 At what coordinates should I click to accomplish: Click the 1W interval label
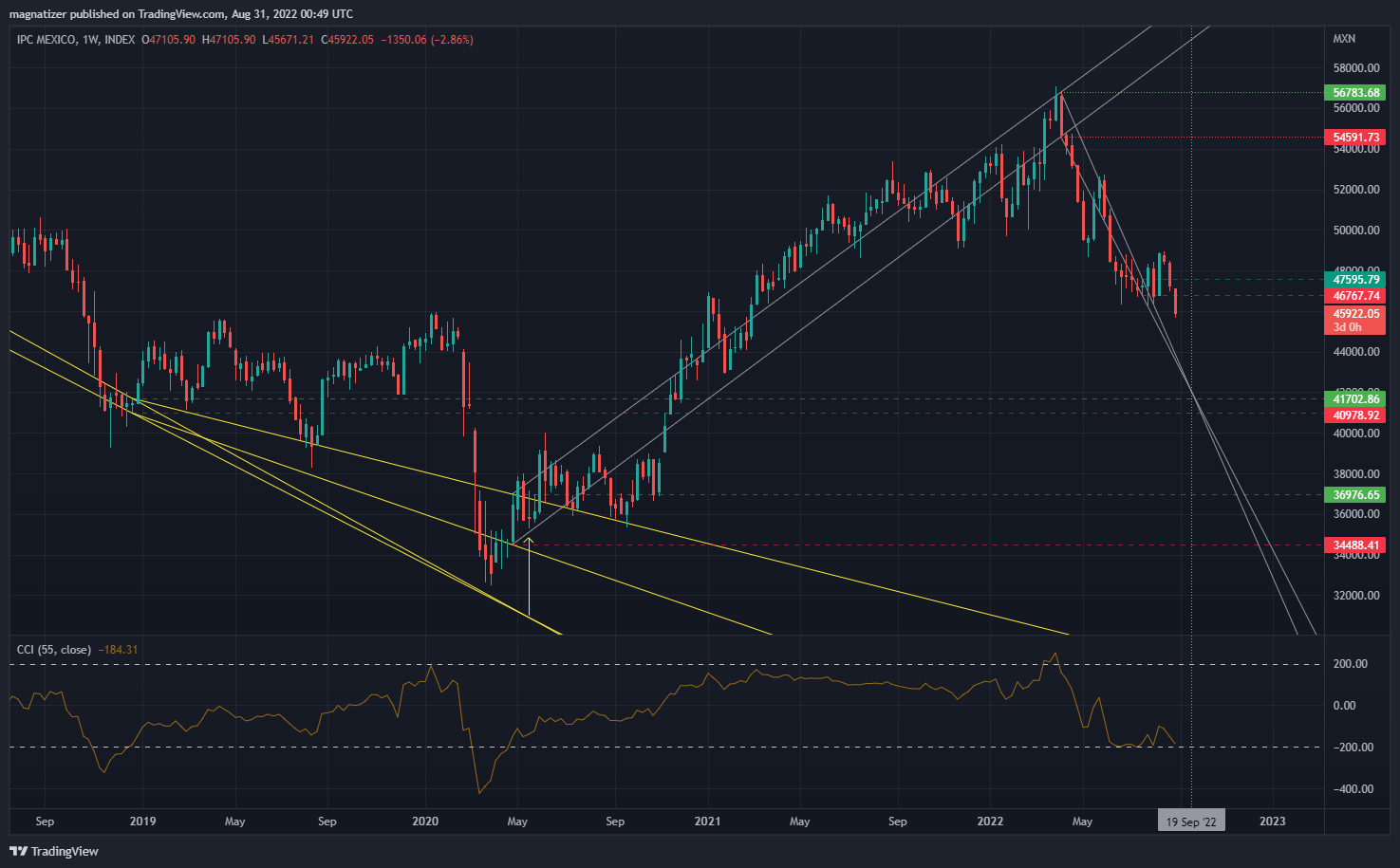(x=90, y=40)
